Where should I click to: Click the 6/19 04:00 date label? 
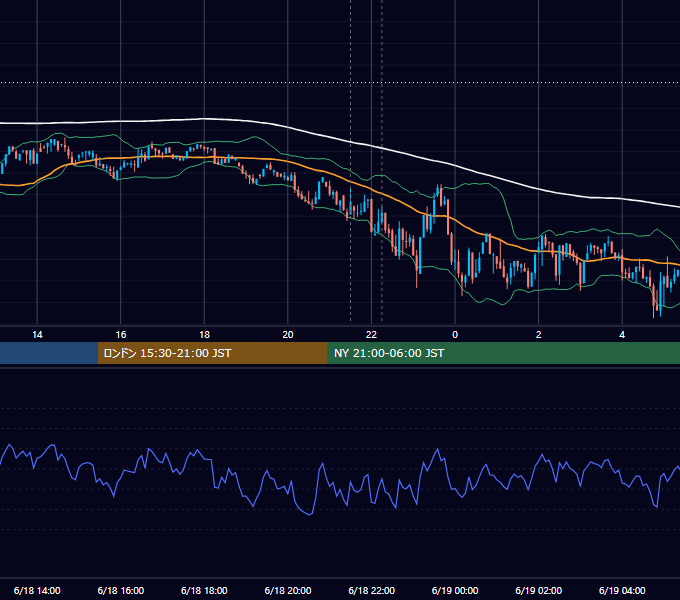tap(622, 590)
